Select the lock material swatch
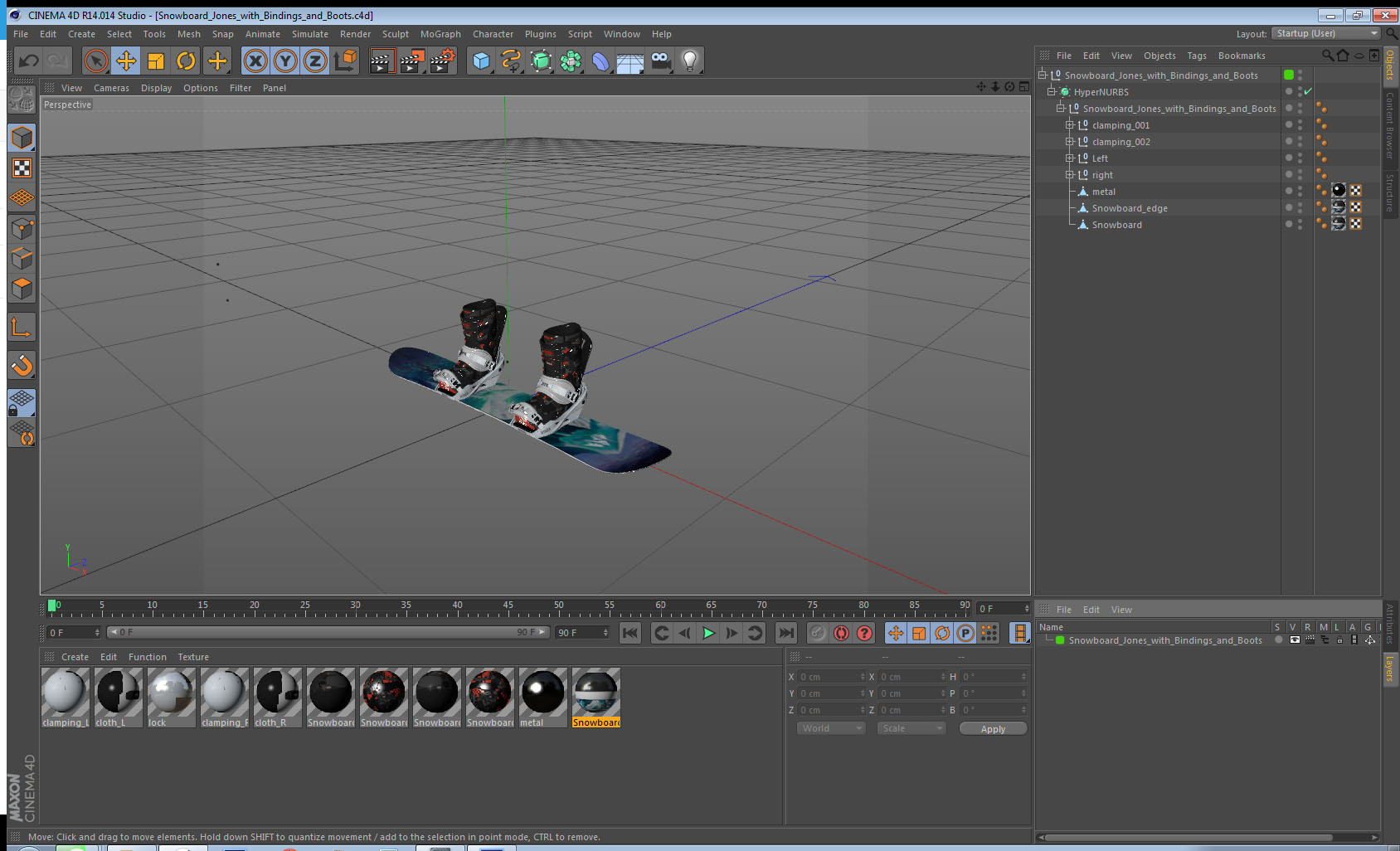The height and width of the screenshot is (851, 1400). 172,698
